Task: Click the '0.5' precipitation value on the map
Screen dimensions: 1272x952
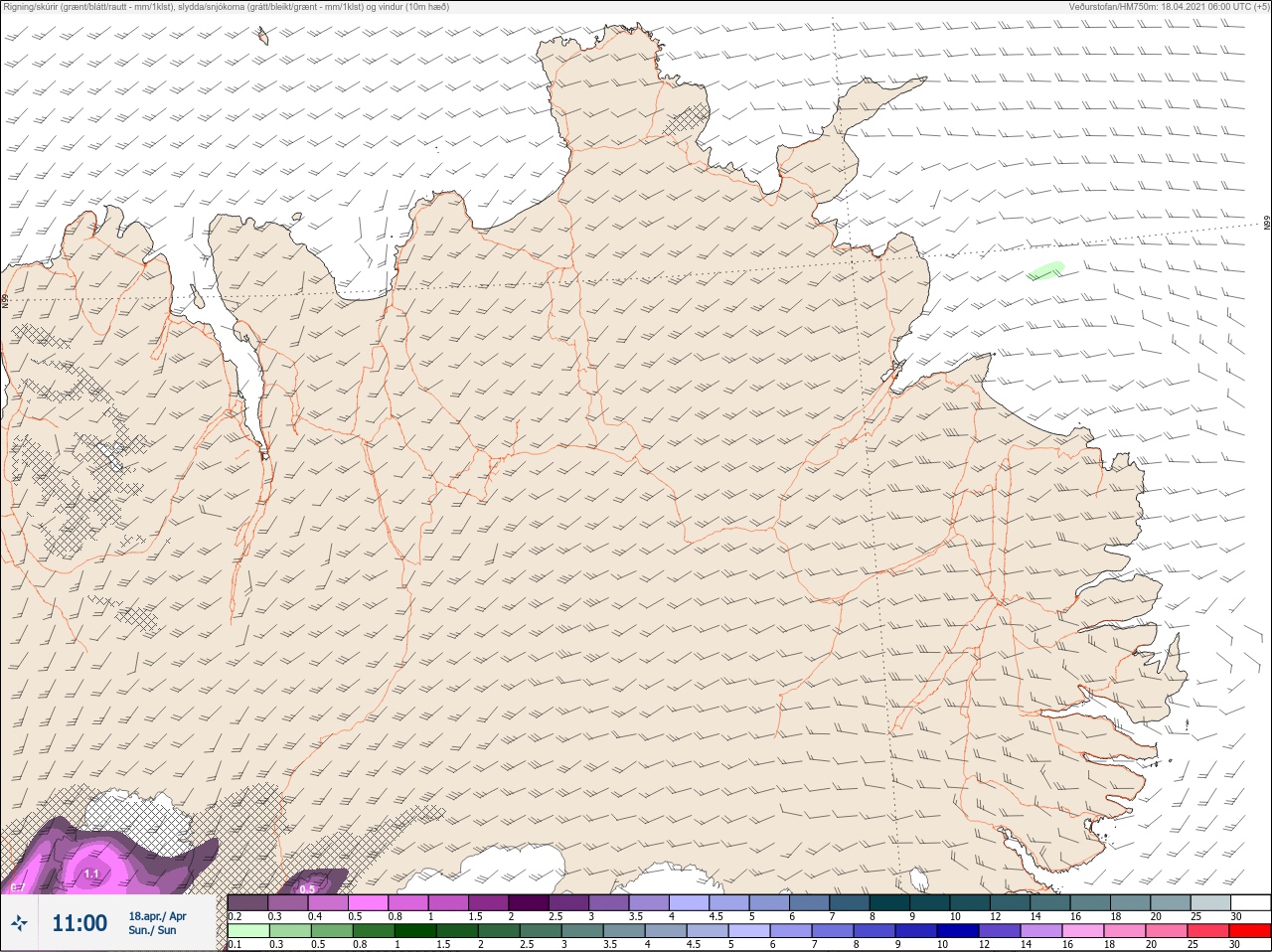Action: (308, 888)
